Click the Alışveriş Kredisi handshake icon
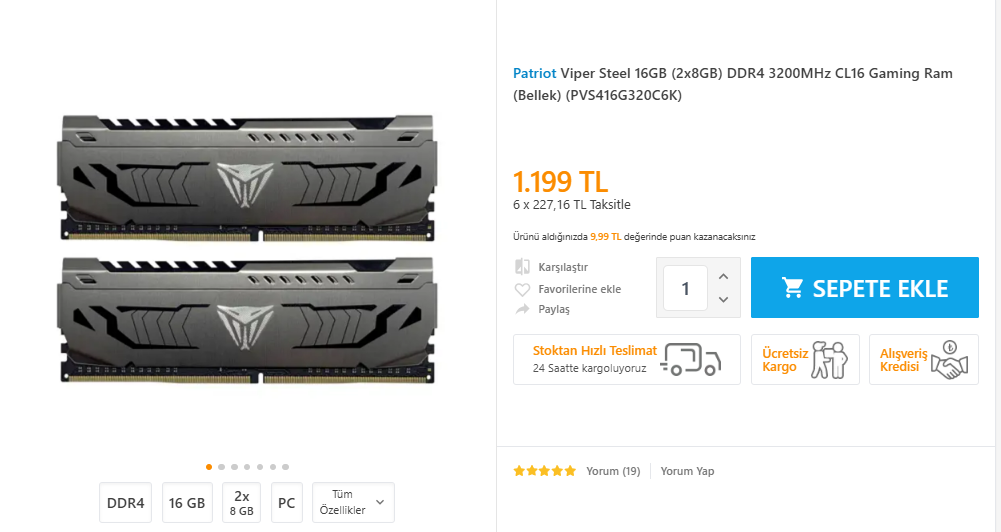The width and height of the screenshot is (1001, 532). coord(947,360)
